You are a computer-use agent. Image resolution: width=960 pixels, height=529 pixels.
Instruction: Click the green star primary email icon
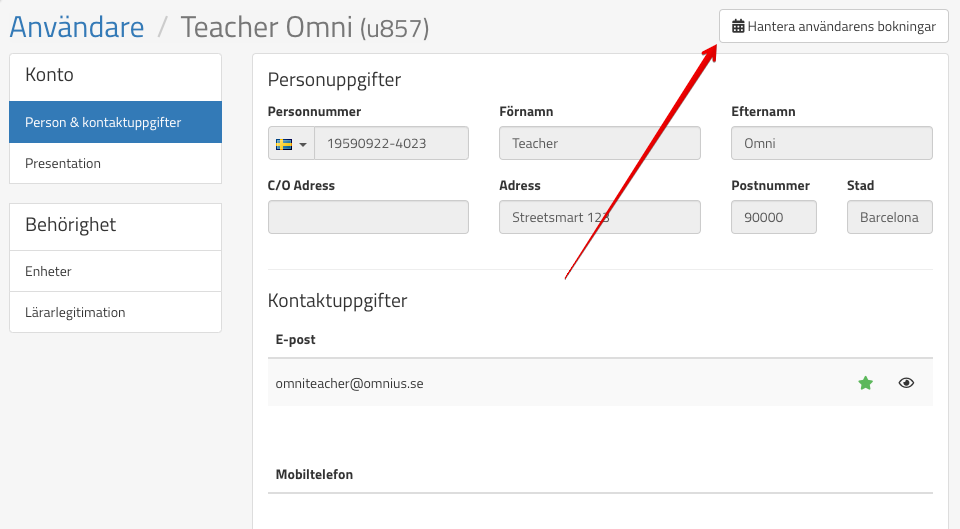pos(865,383)
